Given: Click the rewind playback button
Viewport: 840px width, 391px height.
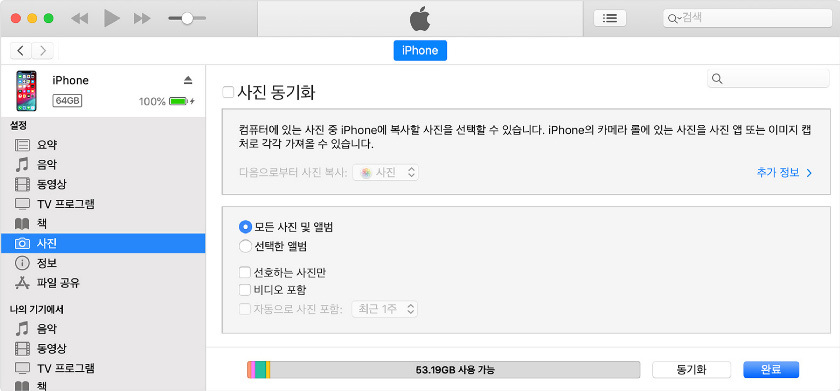Looking at the screenshot, I should point(80,18).
